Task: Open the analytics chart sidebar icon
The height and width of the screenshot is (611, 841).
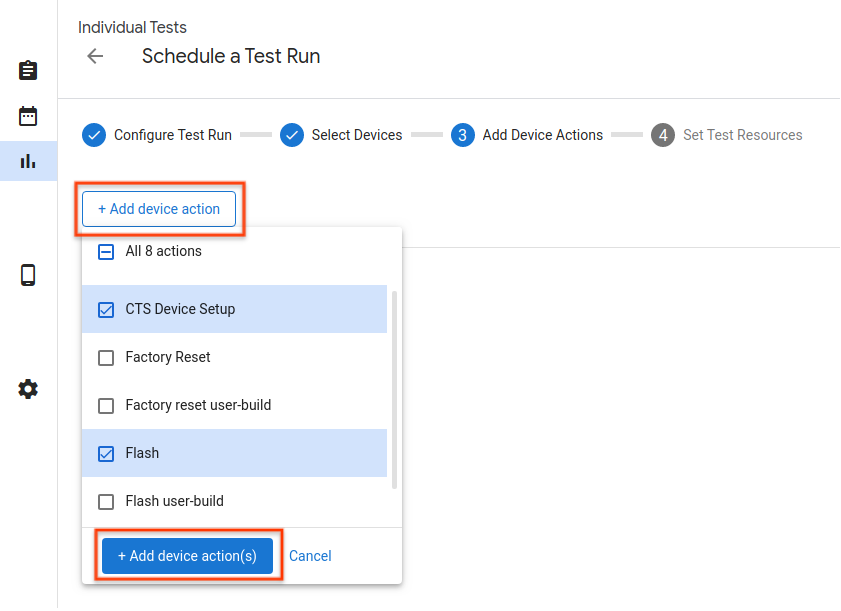Action: pos(27,160)
